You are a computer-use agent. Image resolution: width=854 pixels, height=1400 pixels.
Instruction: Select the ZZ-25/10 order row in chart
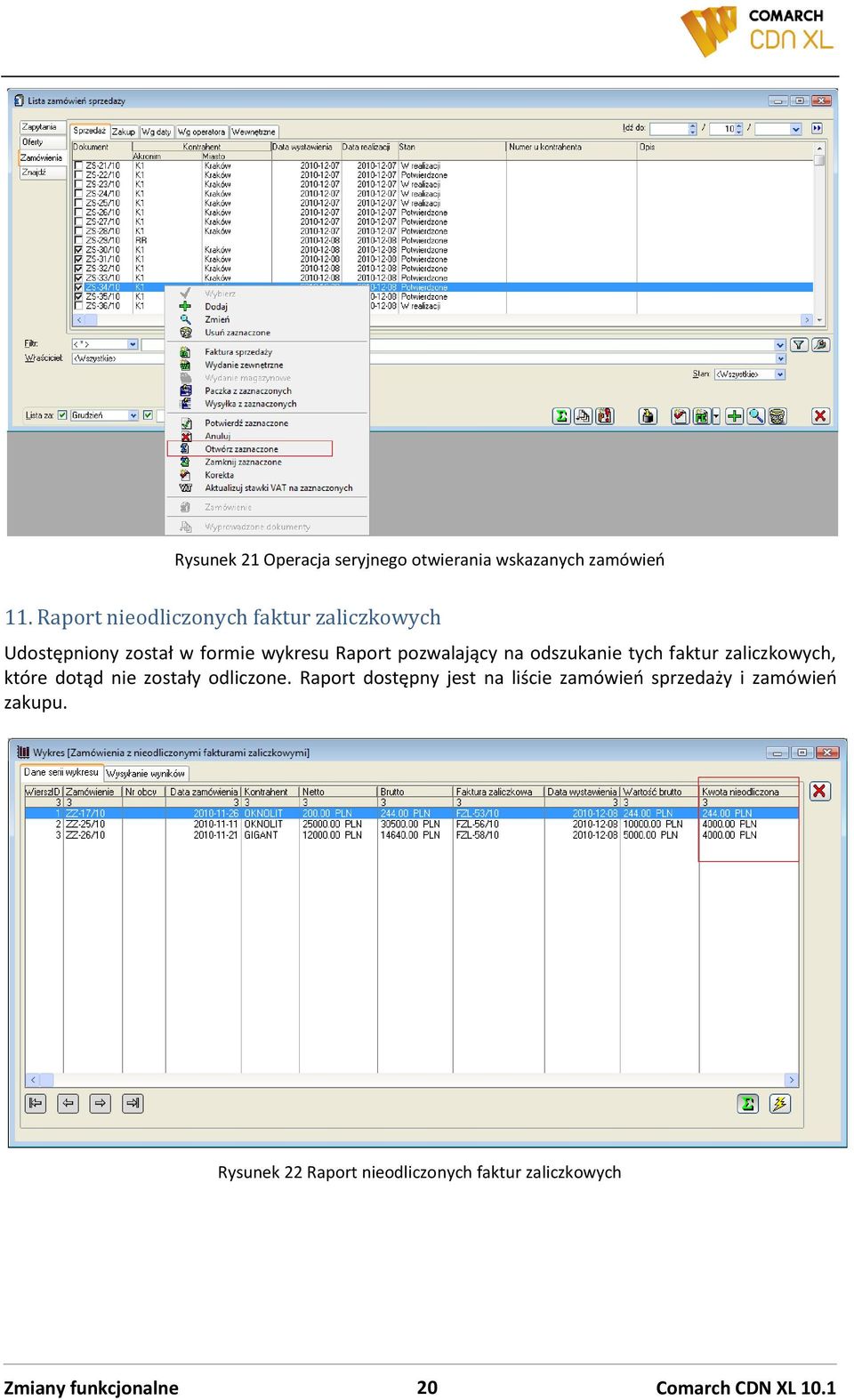[411, 825]
